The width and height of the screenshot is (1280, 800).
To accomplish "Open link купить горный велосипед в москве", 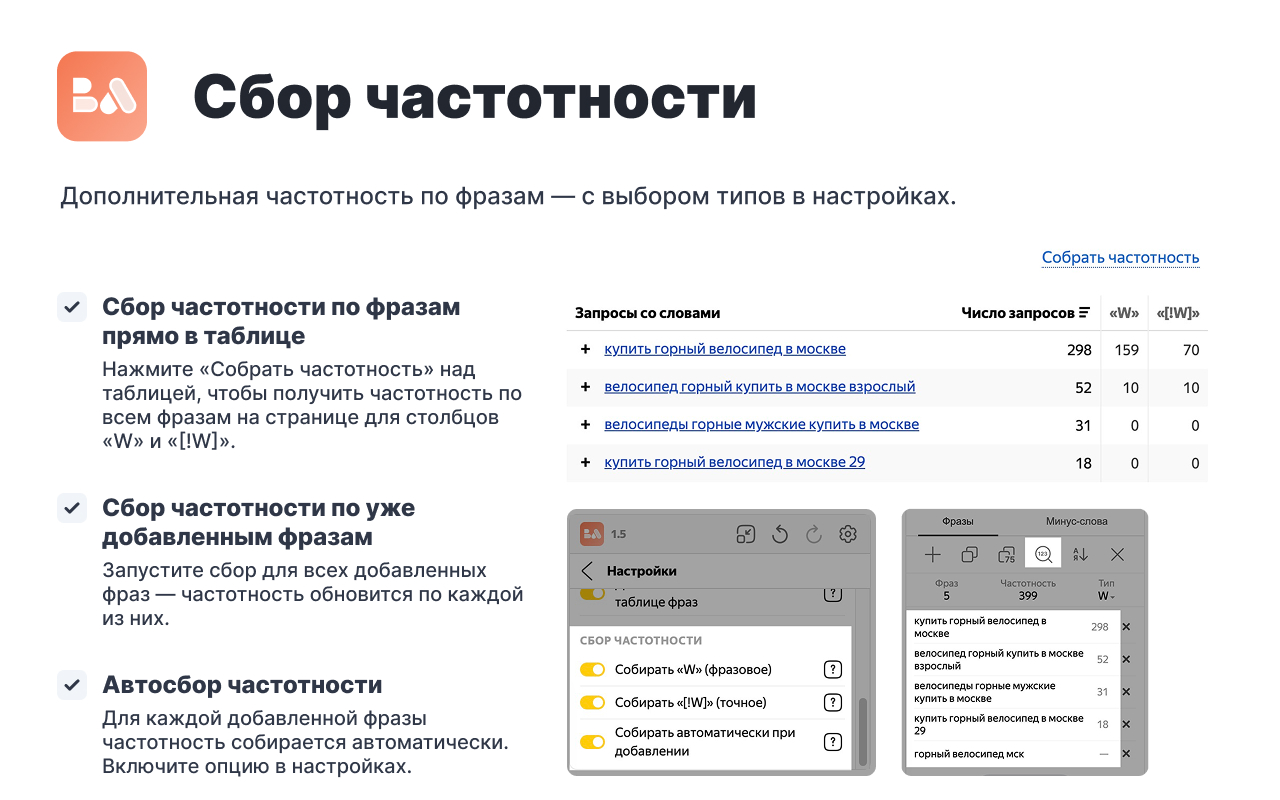I will coord(725,349).
